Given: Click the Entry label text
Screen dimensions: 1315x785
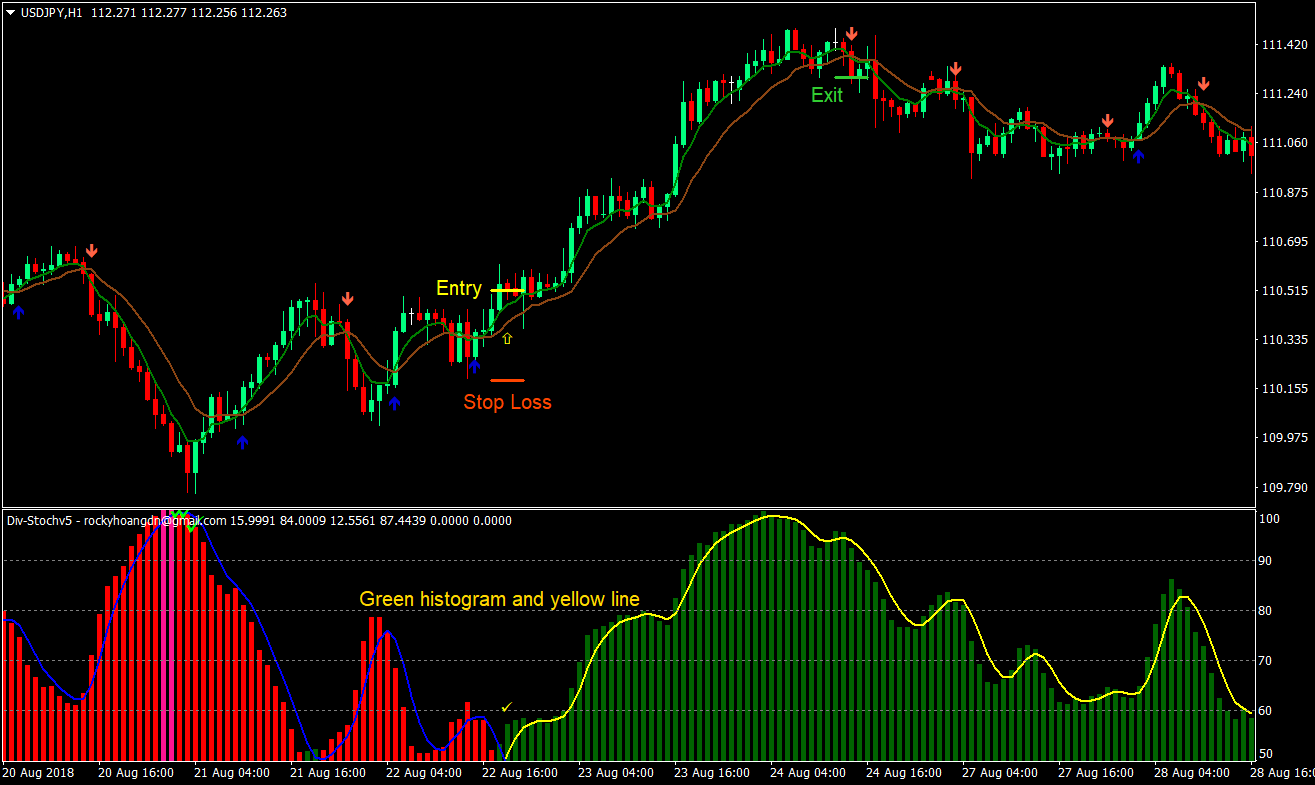Looking at the screenshot, I should [458, 288].
